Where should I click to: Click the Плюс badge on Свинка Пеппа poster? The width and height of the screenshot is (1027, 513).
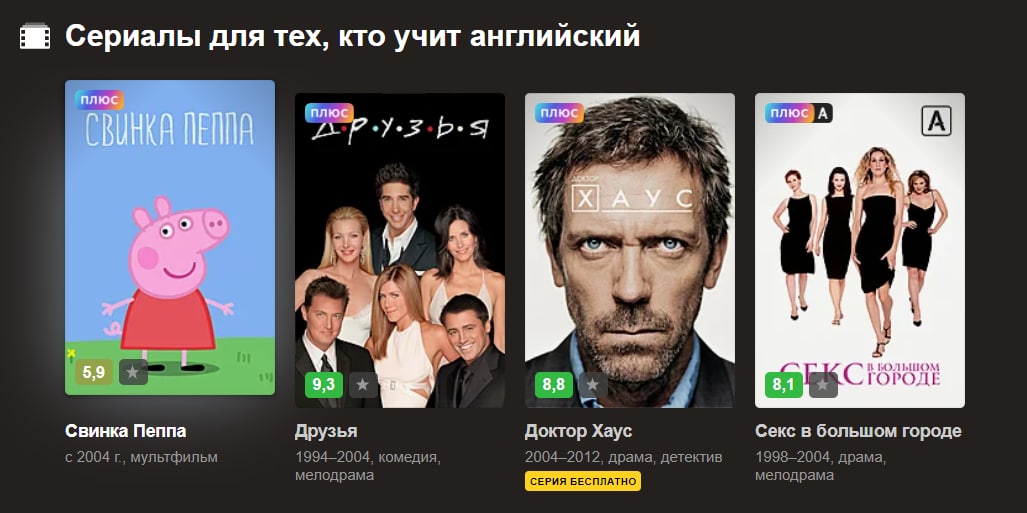pos(100,100)
